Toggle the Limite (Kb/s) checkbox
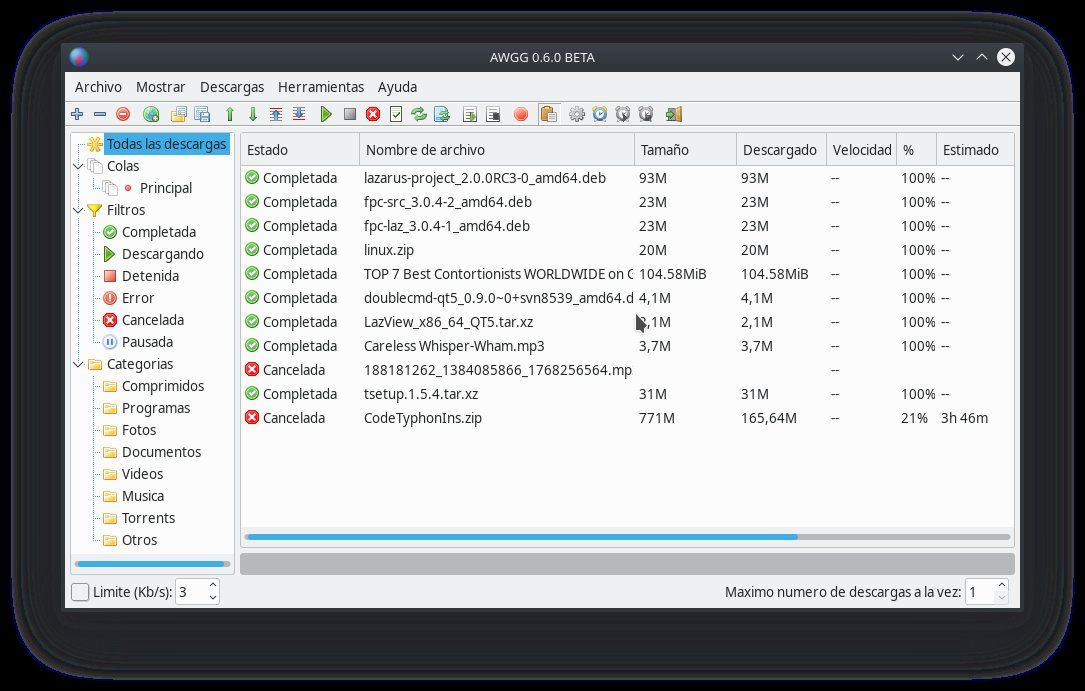 point(80,592)
